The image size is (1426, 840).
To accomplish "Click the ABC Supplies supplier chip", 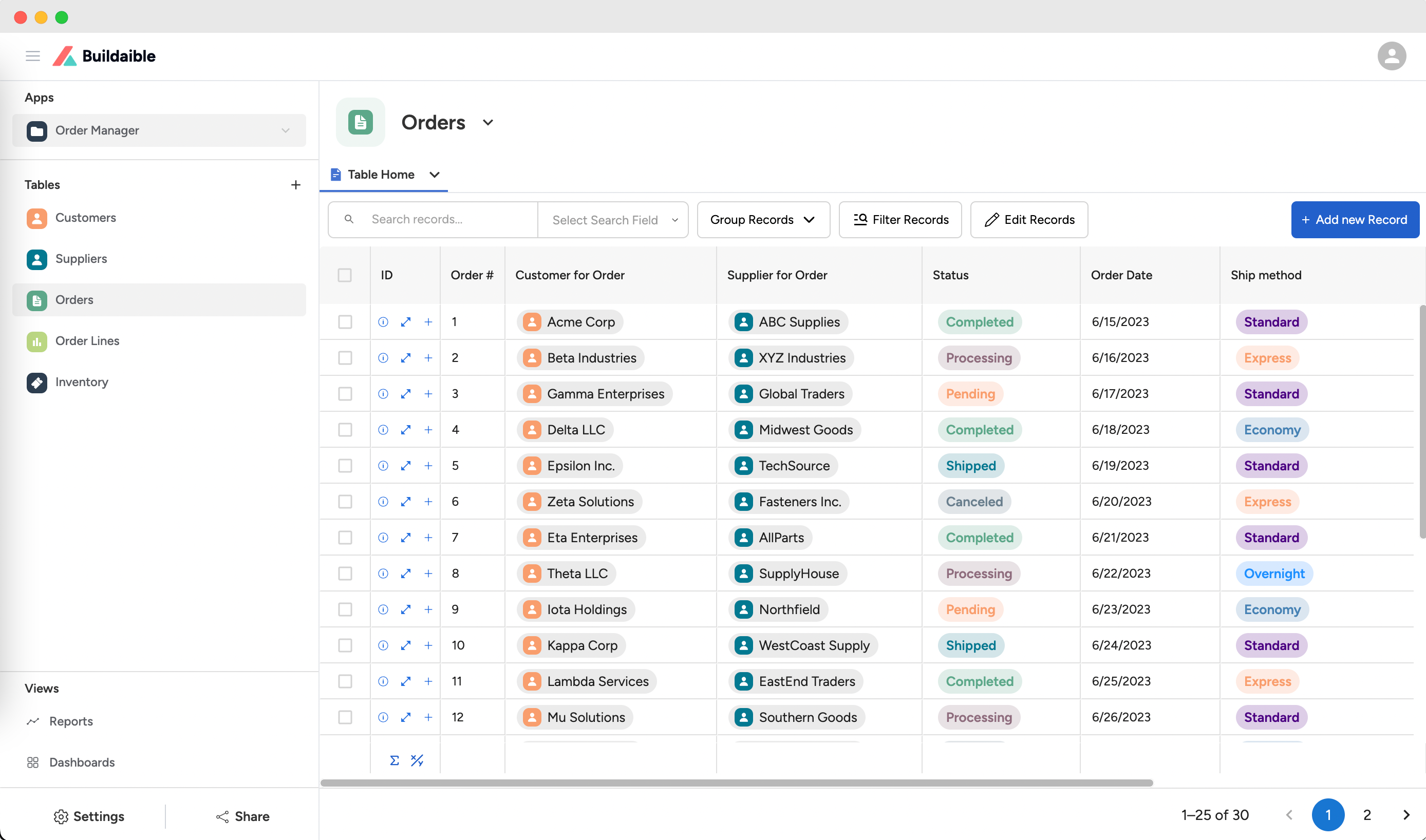I will (789, 322).
